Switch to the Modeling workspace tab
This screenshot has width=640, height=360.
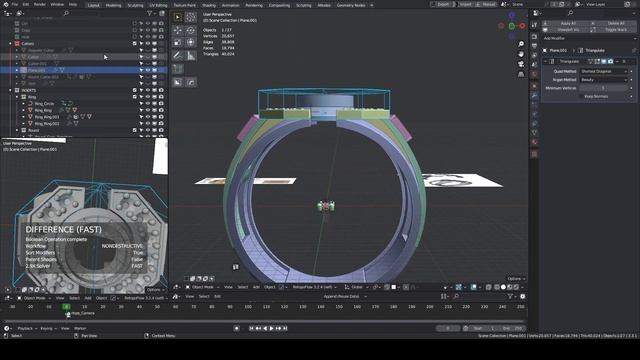coord(113,5)
